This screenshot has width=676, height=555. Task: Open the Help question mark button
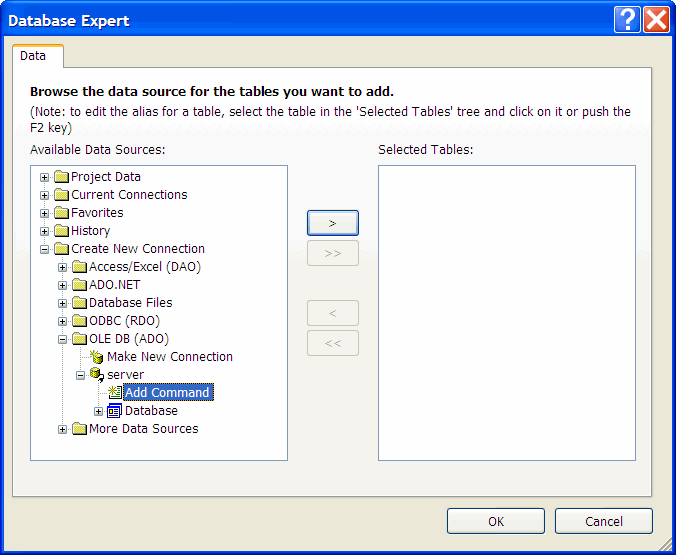click(x=627, y=20)
